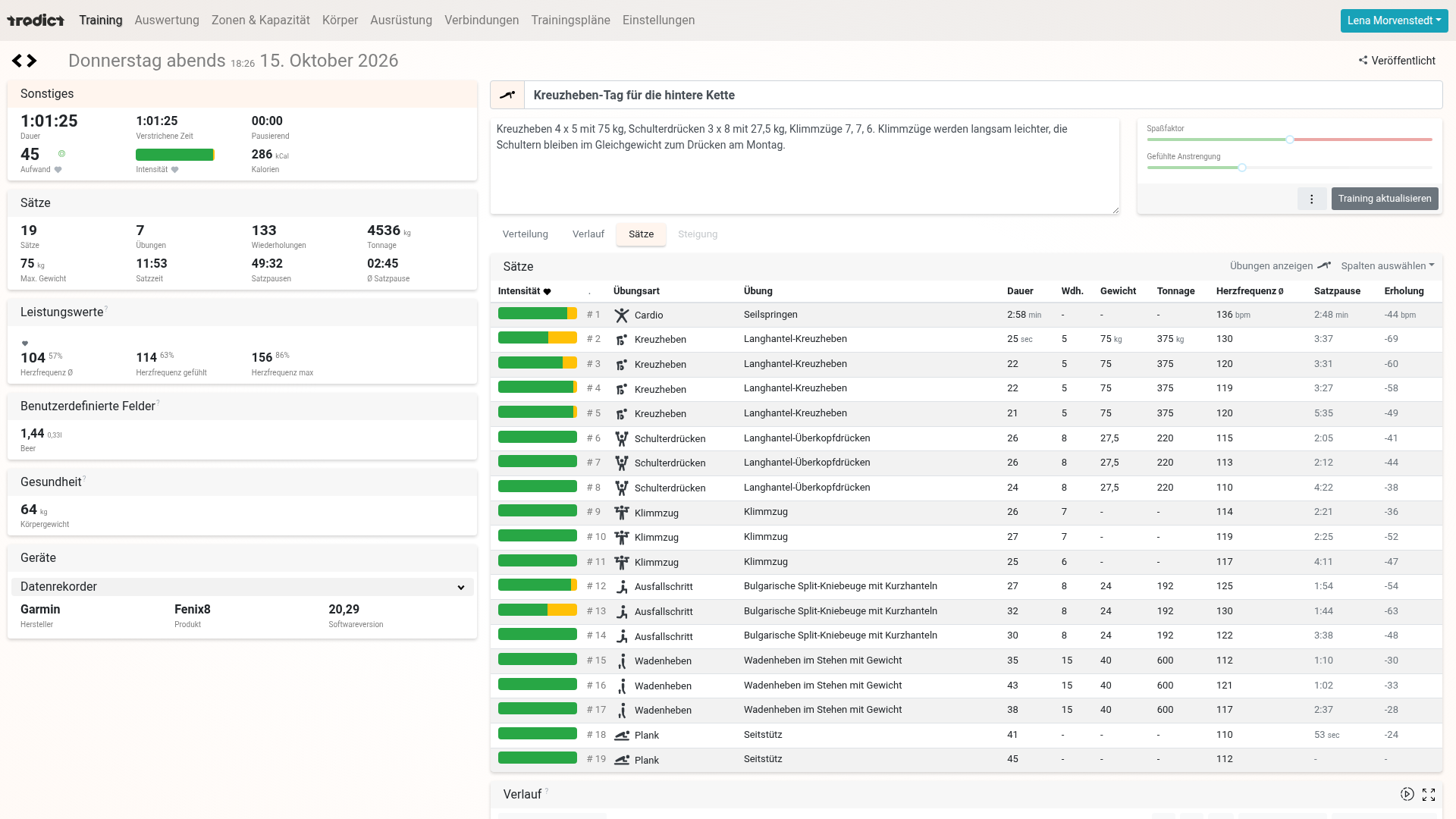Click the heart icon beside Intensität label

click(175, 170)
